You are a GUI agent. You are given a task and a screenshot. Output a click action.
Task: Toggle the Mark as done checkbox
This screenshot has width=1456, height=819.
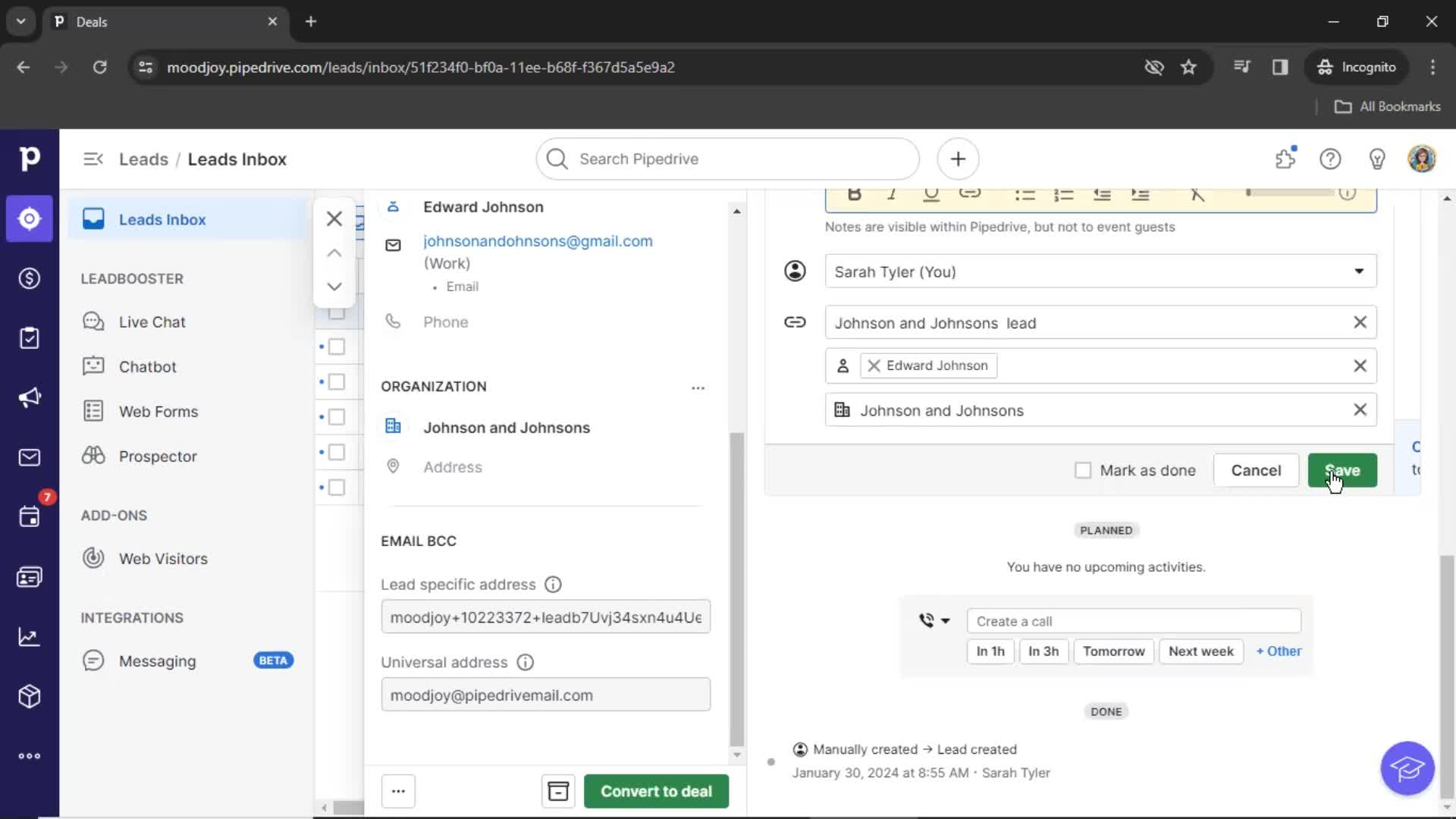tap(1082, 470)
